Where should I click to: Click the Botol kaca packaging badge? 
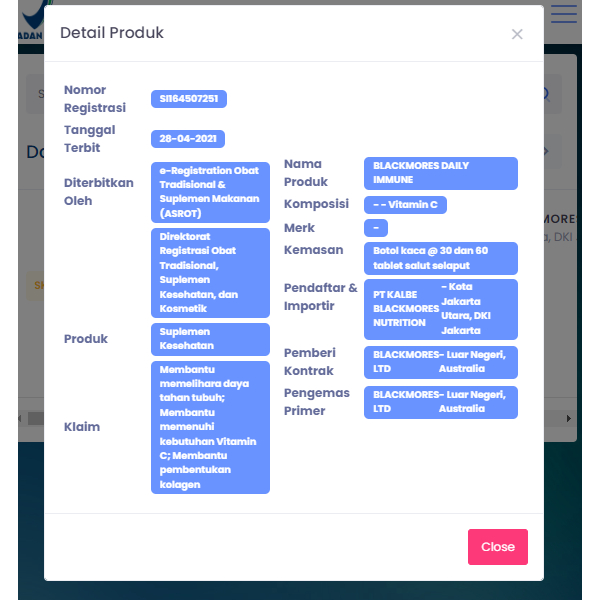pyautogui.click(x=440, y=258)
